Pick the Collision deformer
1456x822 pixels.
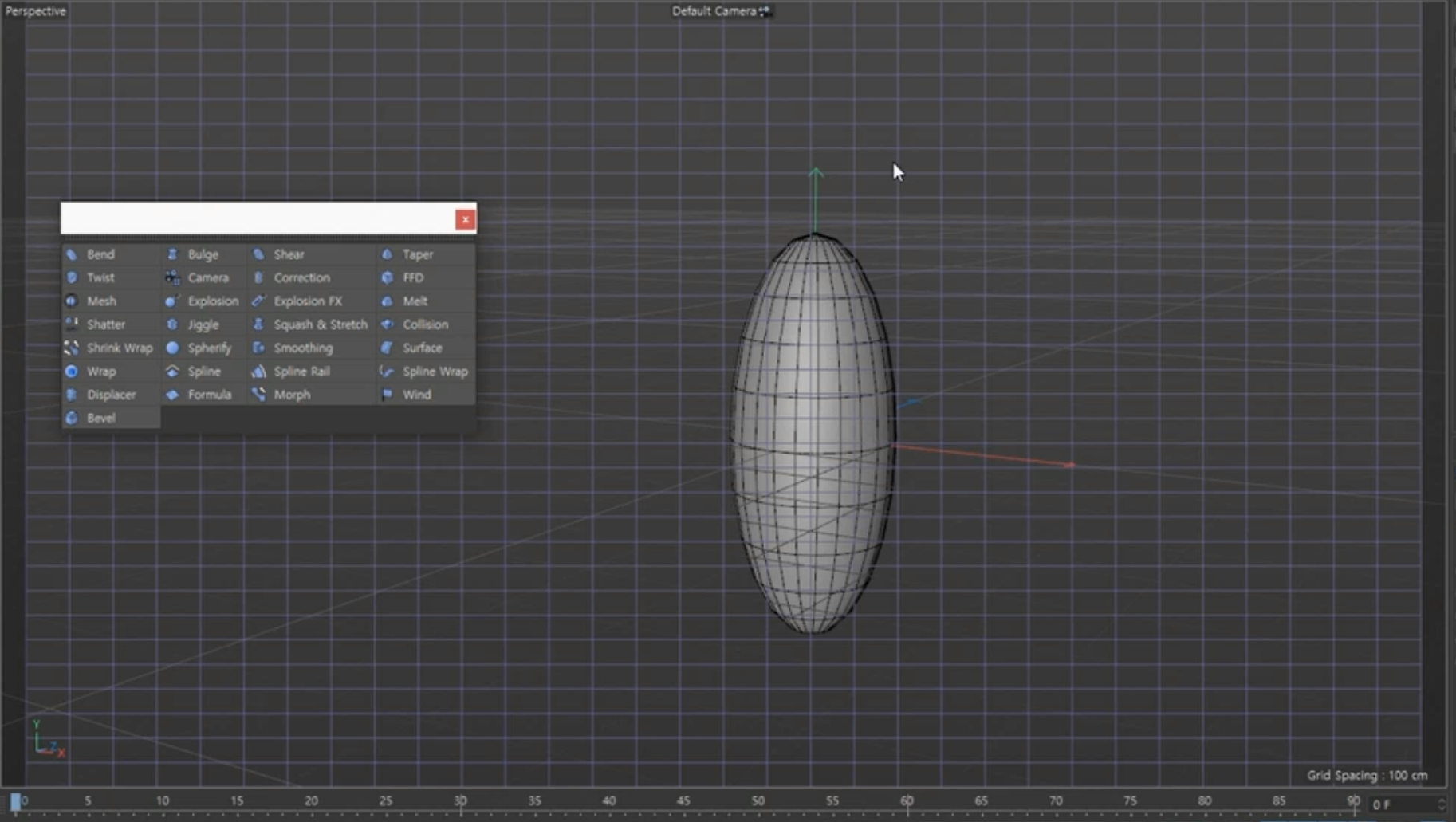point(426,324)
